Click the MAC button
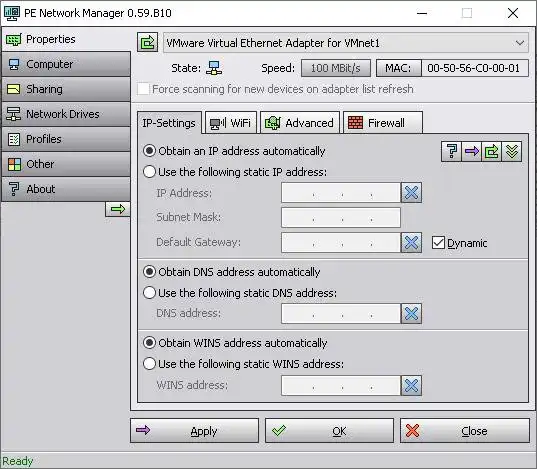This screenshot has width=537, height=469. pos(398,68)
